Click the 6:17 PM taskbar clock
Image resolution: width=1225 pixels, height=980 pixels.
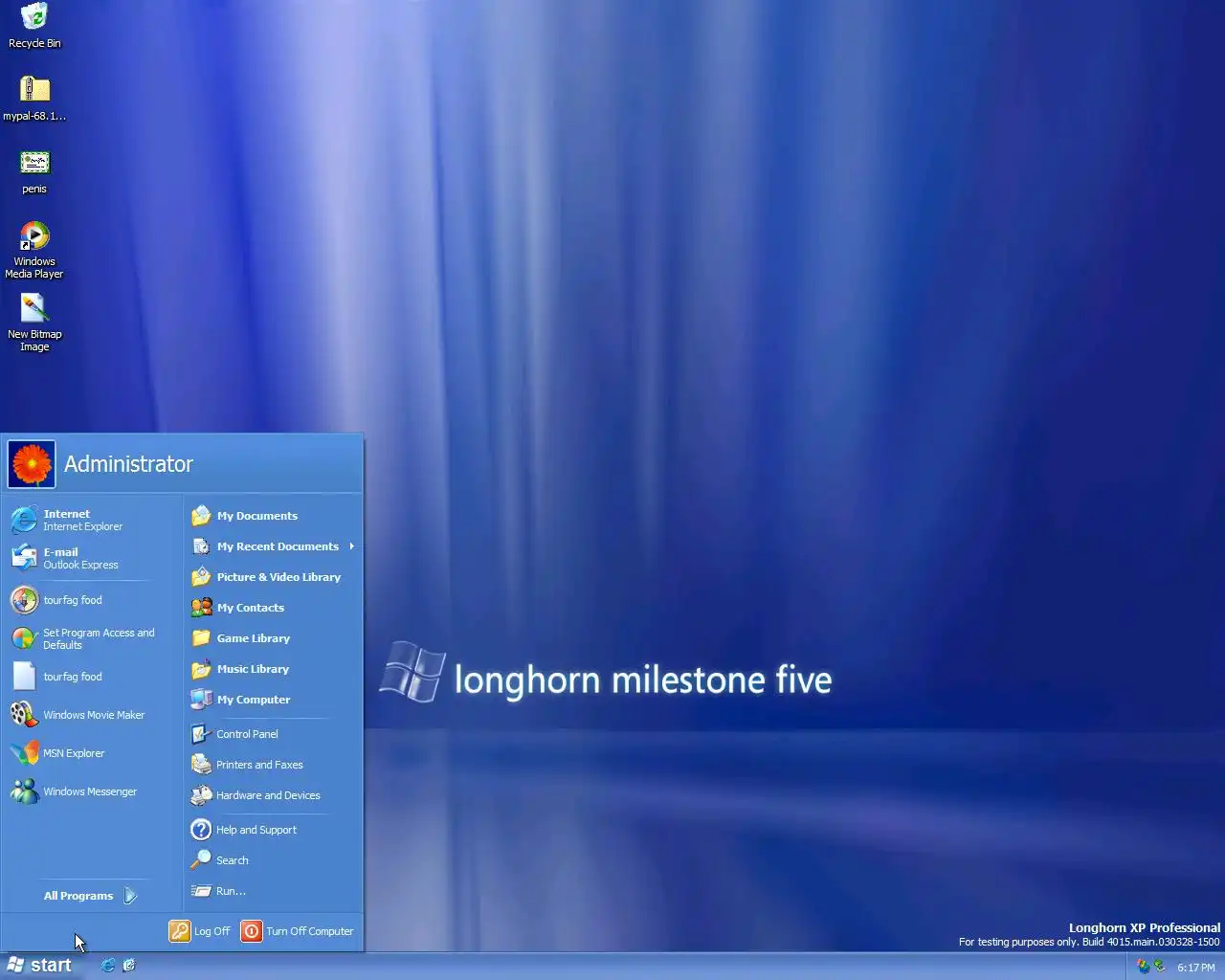[x=1196, y=968]
